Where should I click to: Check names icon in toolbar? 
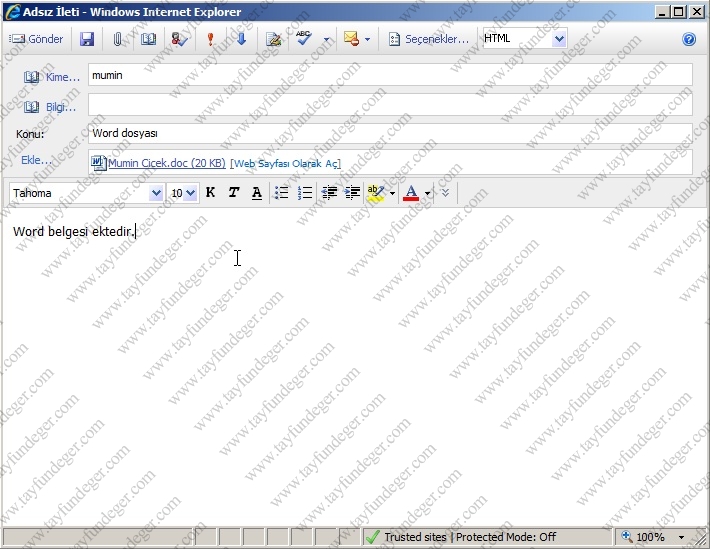pos(179,39)
